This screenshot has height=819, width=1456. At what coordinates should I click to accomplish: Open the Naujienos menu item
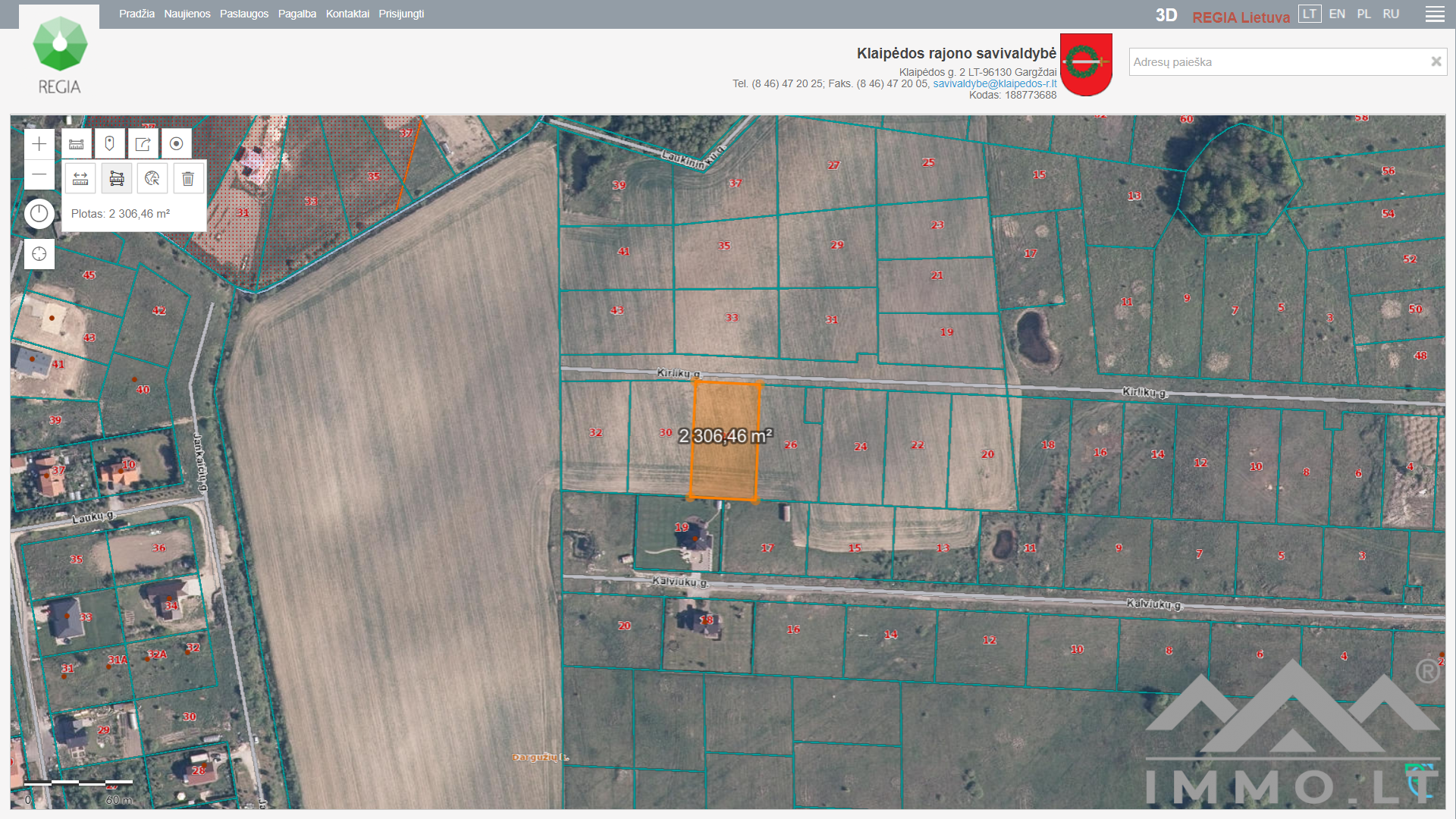point(187,14)
